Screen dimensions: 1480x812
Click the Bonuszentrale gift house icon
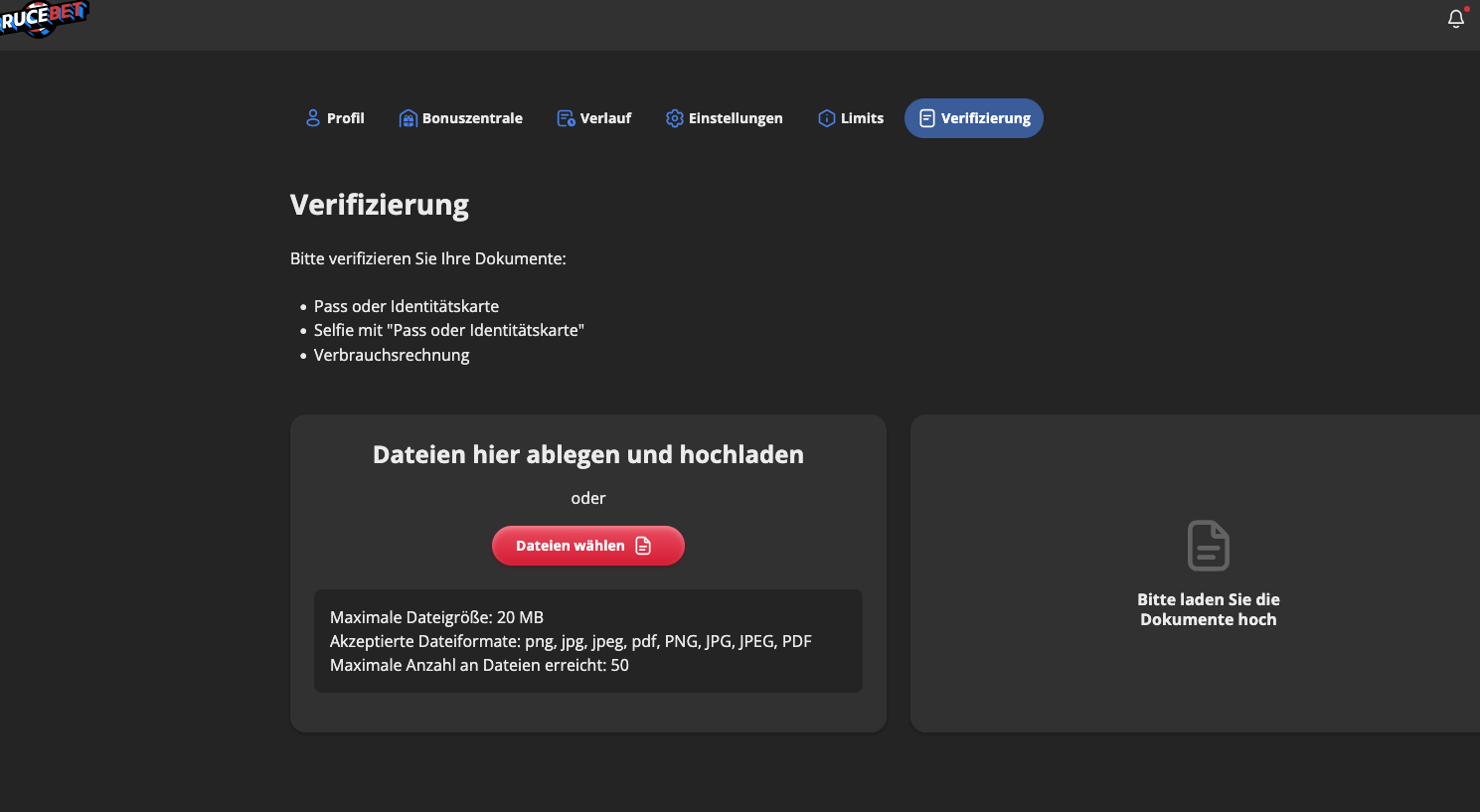tap(408, 118)
